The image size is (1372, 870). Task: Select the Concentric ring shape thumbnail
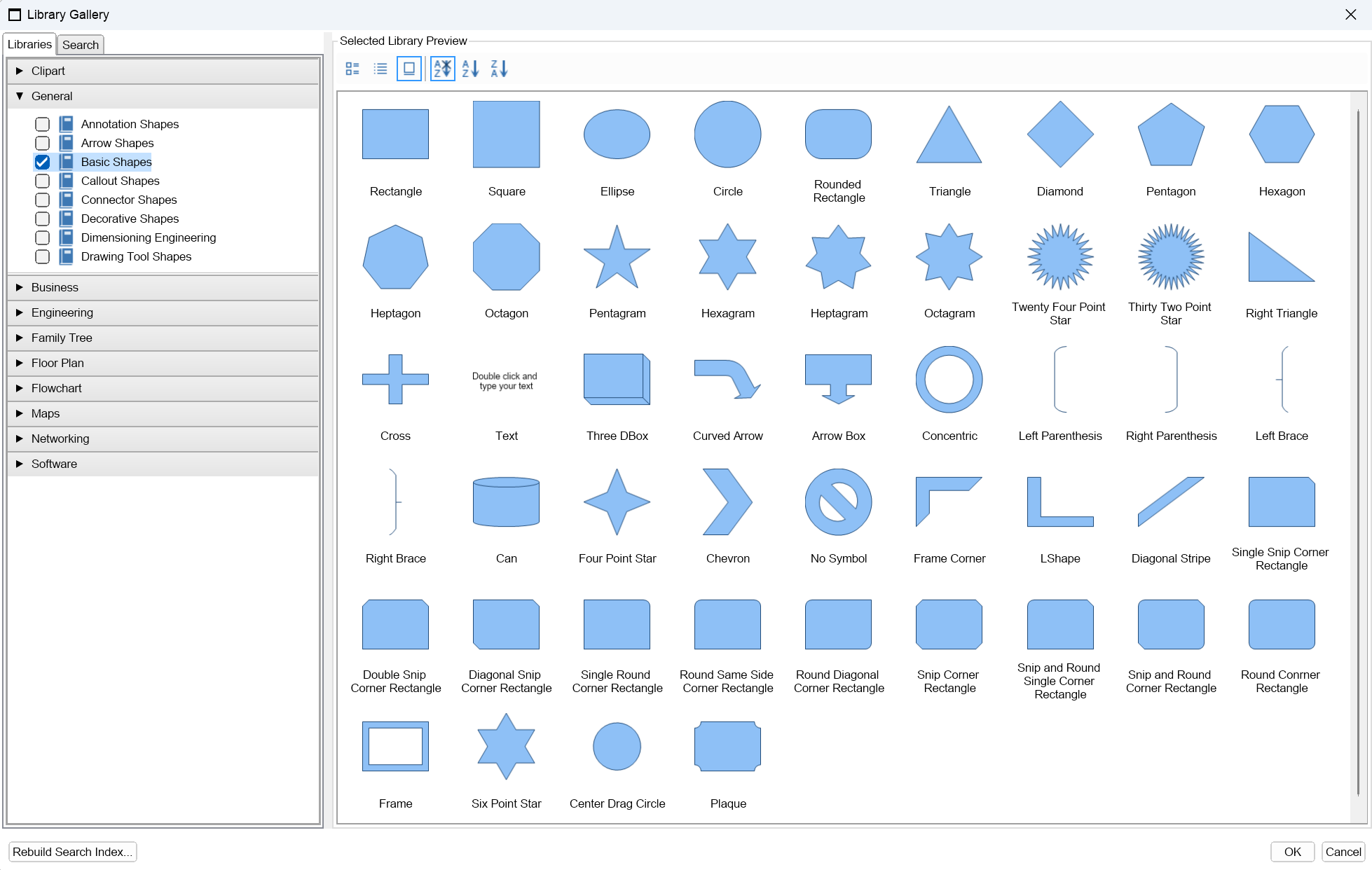(x=949, y=380)
